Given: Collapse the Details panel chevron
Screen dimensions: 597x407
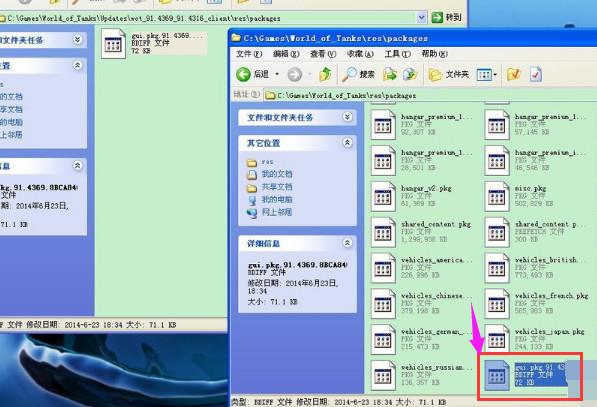Looking at the screenshot, I should click(x=347, y=243).
